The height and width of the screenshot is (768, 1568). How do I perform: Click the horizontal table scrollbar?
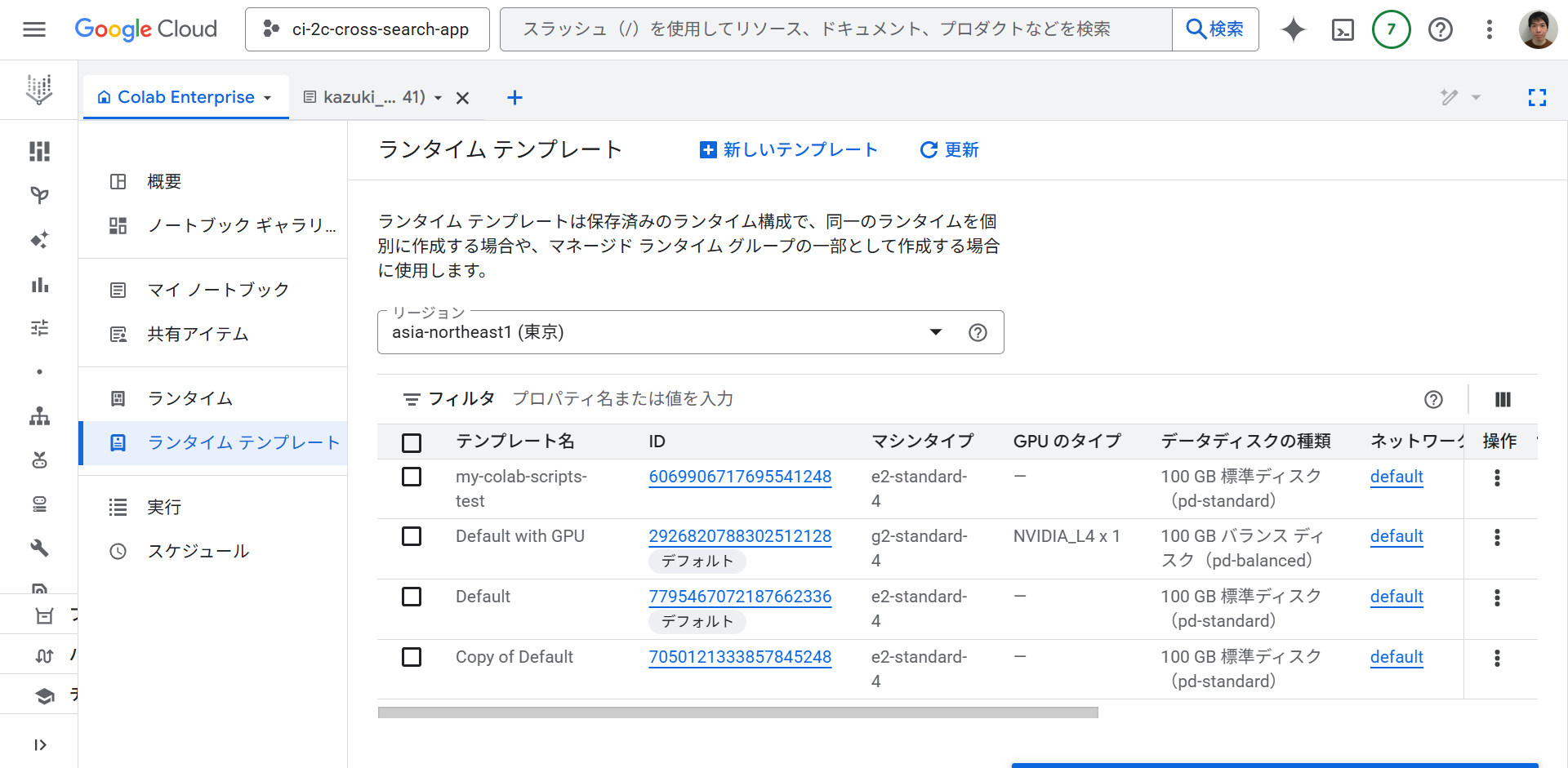click(x=737, y=713)
